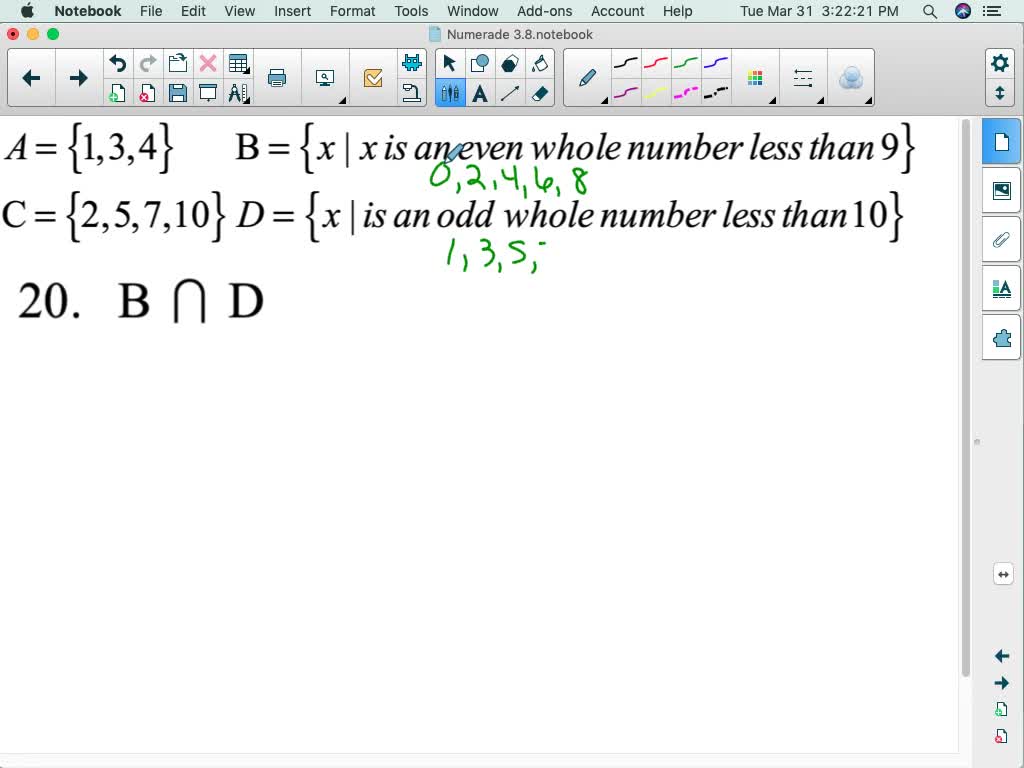The height and width of the screenshot is (768, 1024).
Task: Save the Numerade 3.8 notebook
Action: tap(178, 93)
